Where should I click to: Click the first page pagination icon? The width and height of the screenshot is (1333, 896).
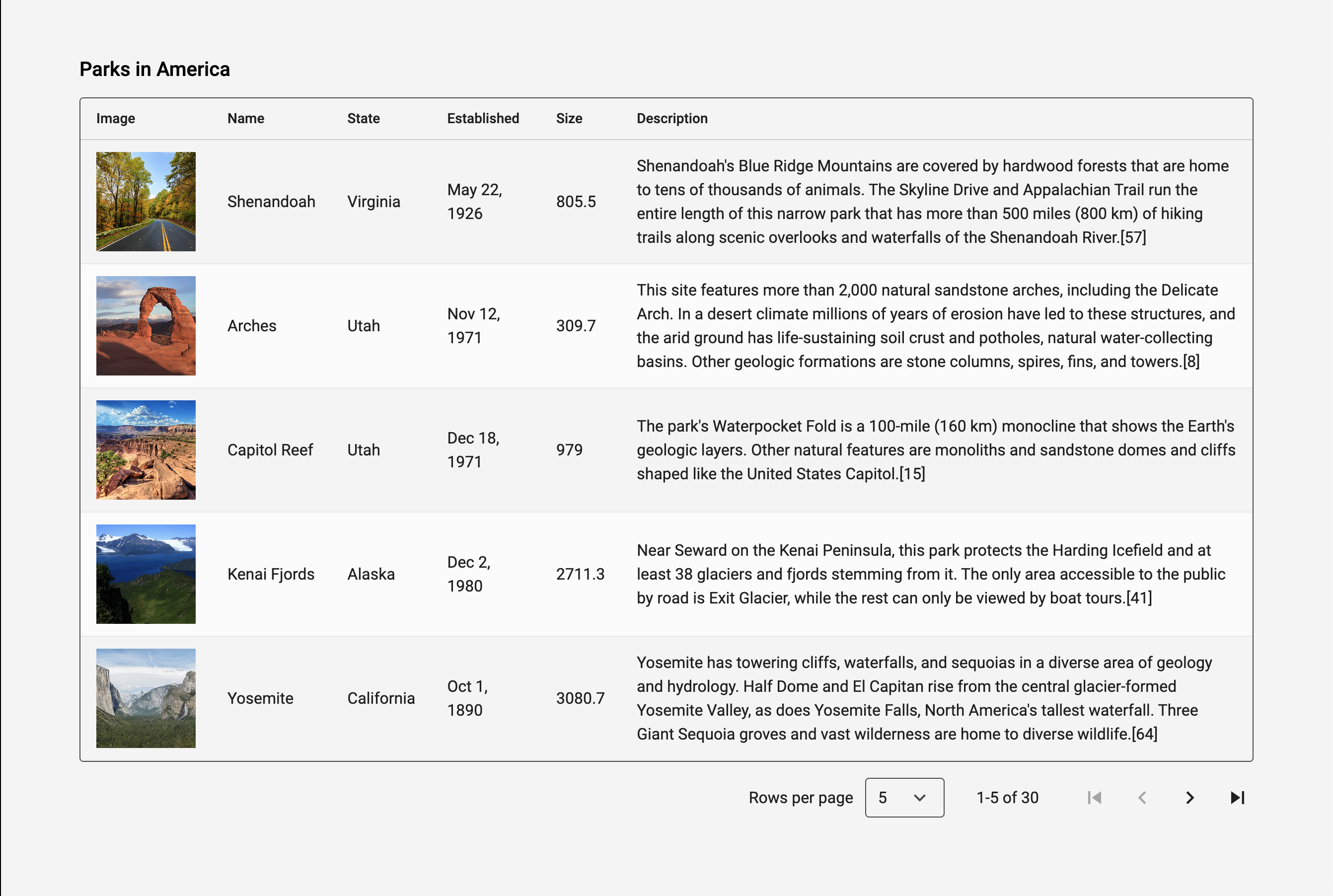coord(1094,798)
